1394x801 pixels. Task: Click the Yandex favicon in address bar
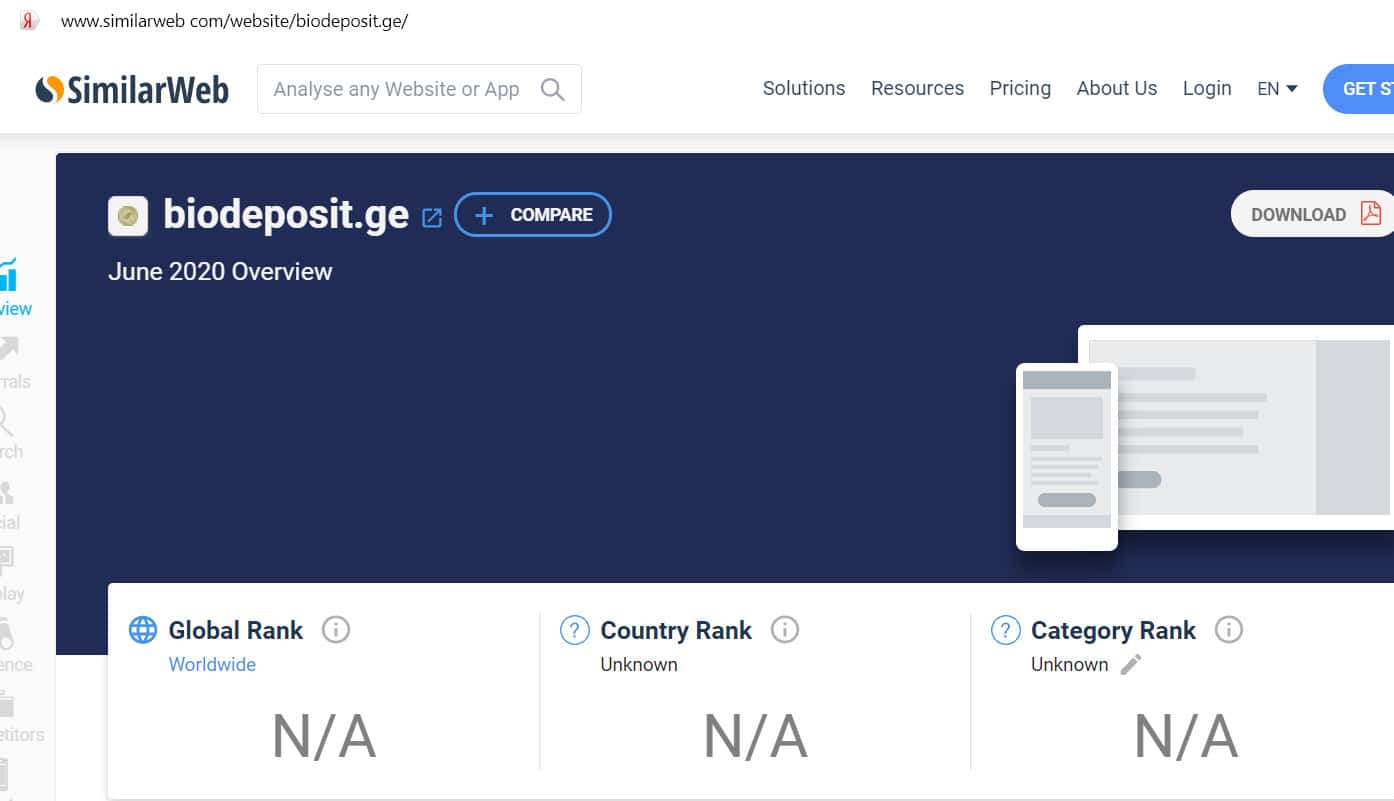[x=29, y=21]
